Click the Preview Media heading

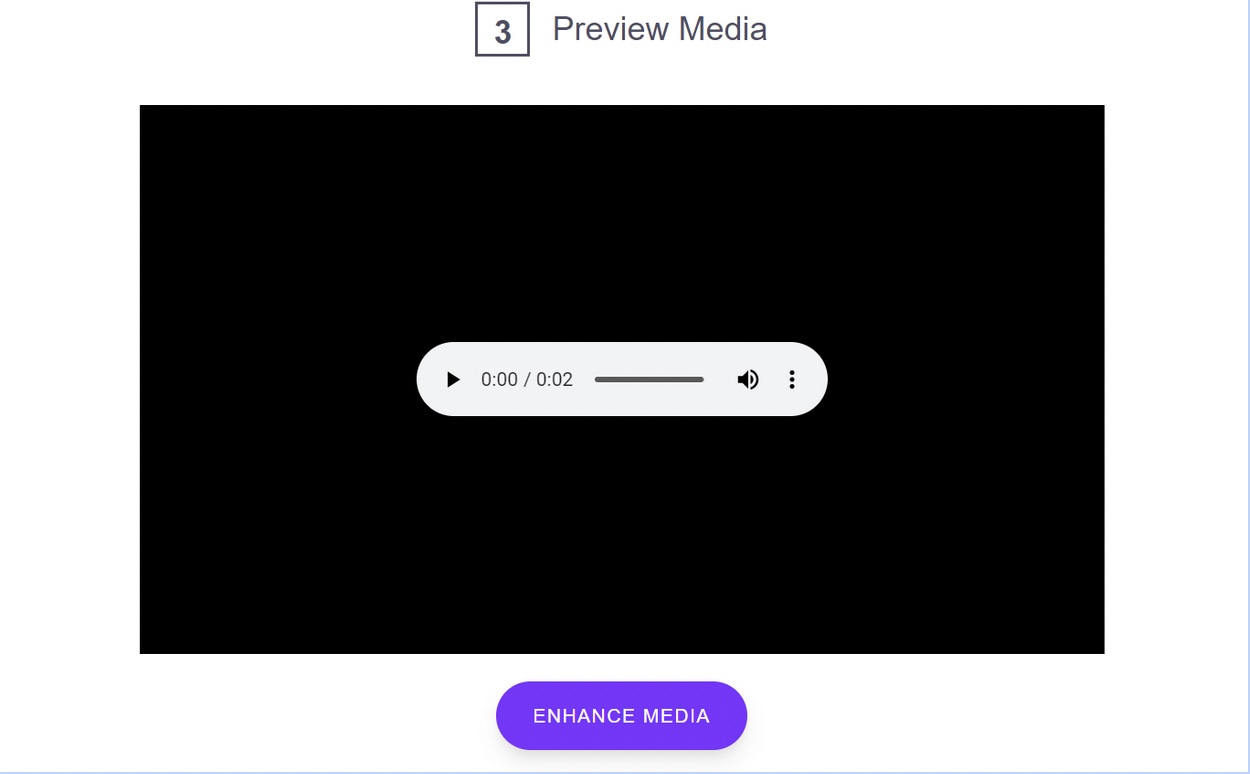pyautogui.click(x=658, y=29)
